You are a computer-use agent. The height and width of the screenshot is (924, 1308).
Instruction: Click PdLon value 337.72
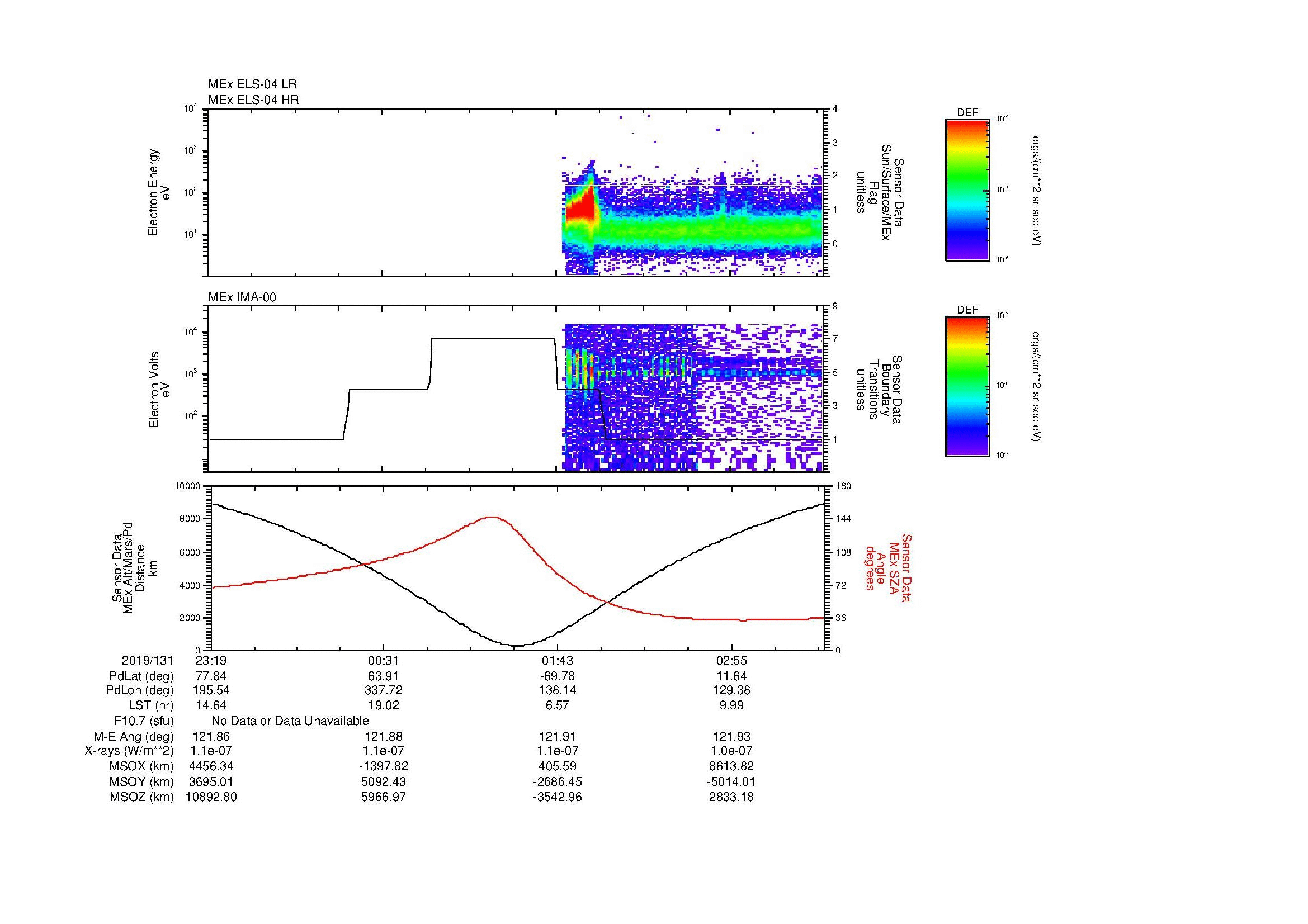pos(384,690)
